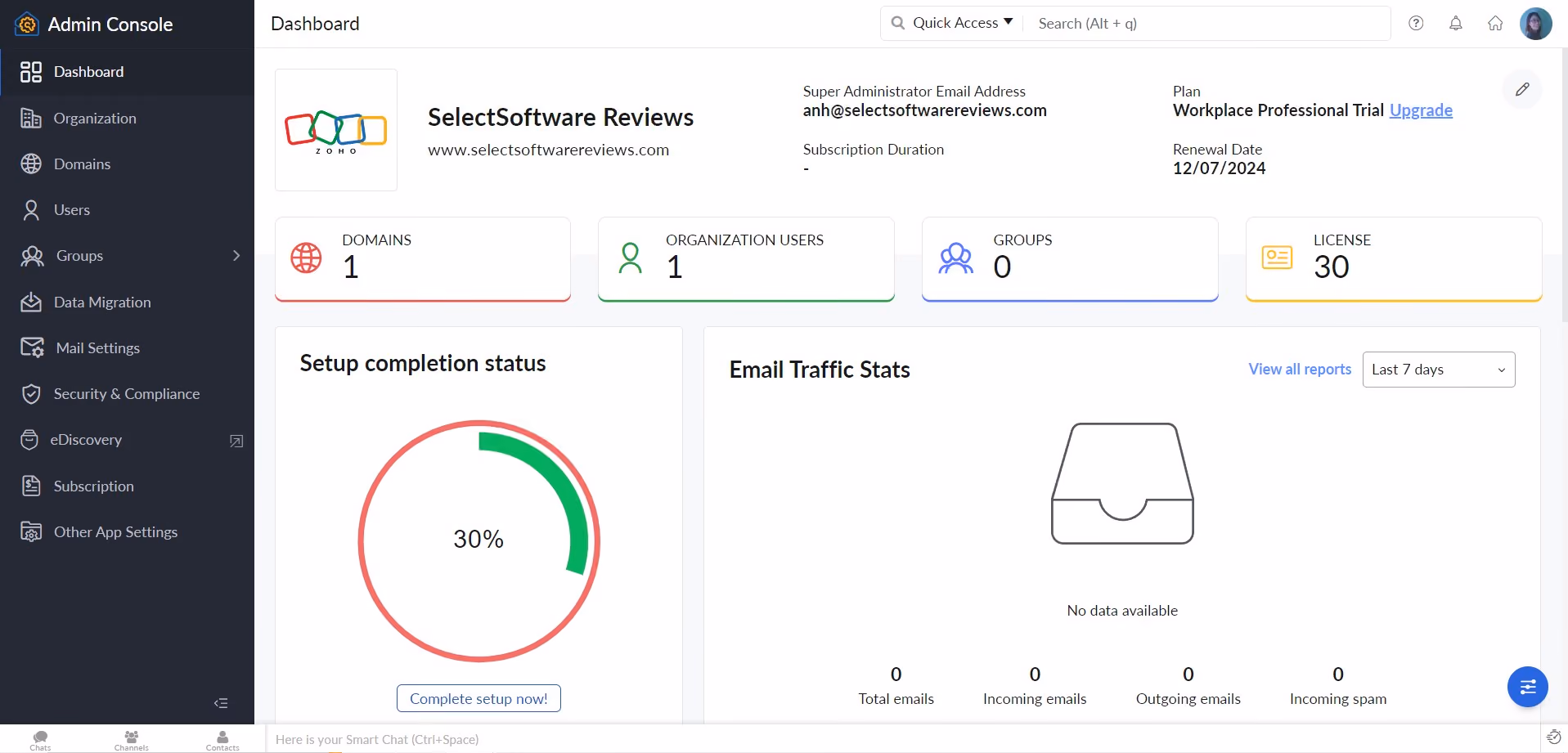
Task: Click the www.selectsoftwarereviews.com text
Action: pyautogui.click(x=548, y=150)
